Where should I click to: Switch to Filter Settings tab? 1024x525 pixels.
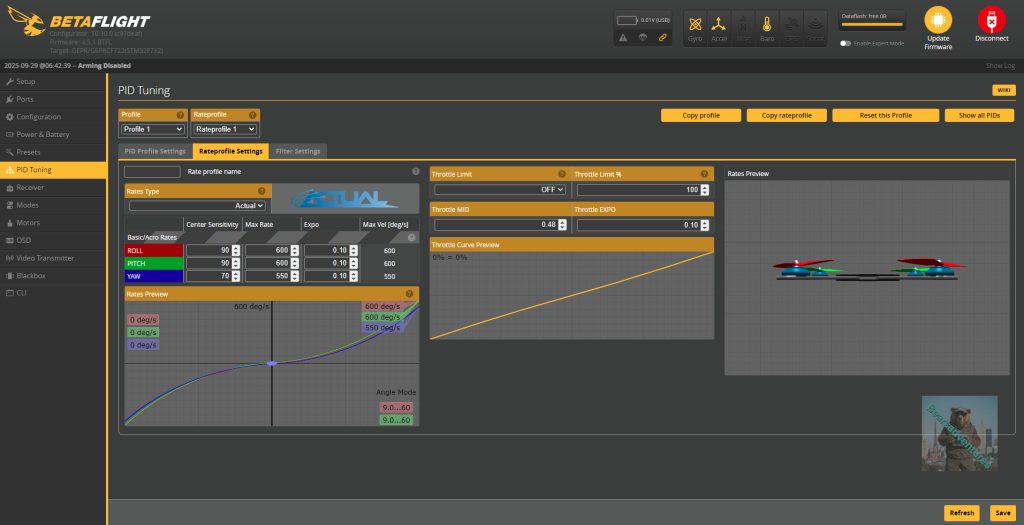[298, 151]
